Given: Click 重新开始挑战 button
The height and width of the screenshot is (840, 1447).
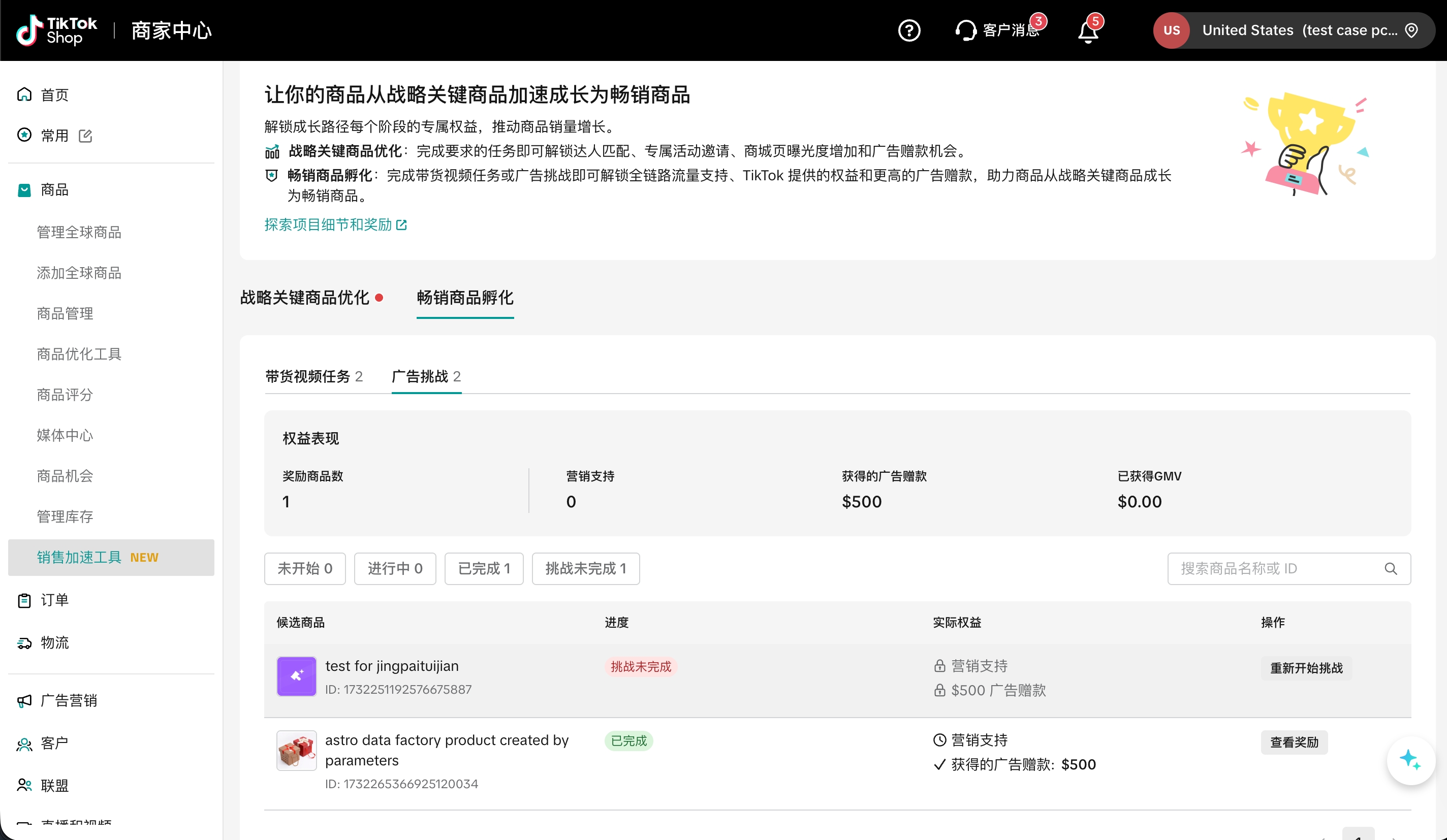Looking at the screenshot, I should [x=1306, y=668].
